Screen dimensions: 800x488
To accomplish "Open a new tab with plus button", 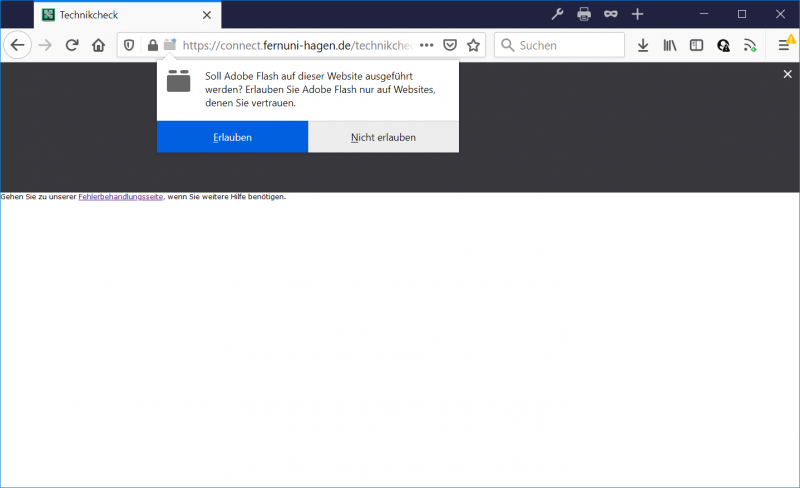I will (x=637, y=14).
